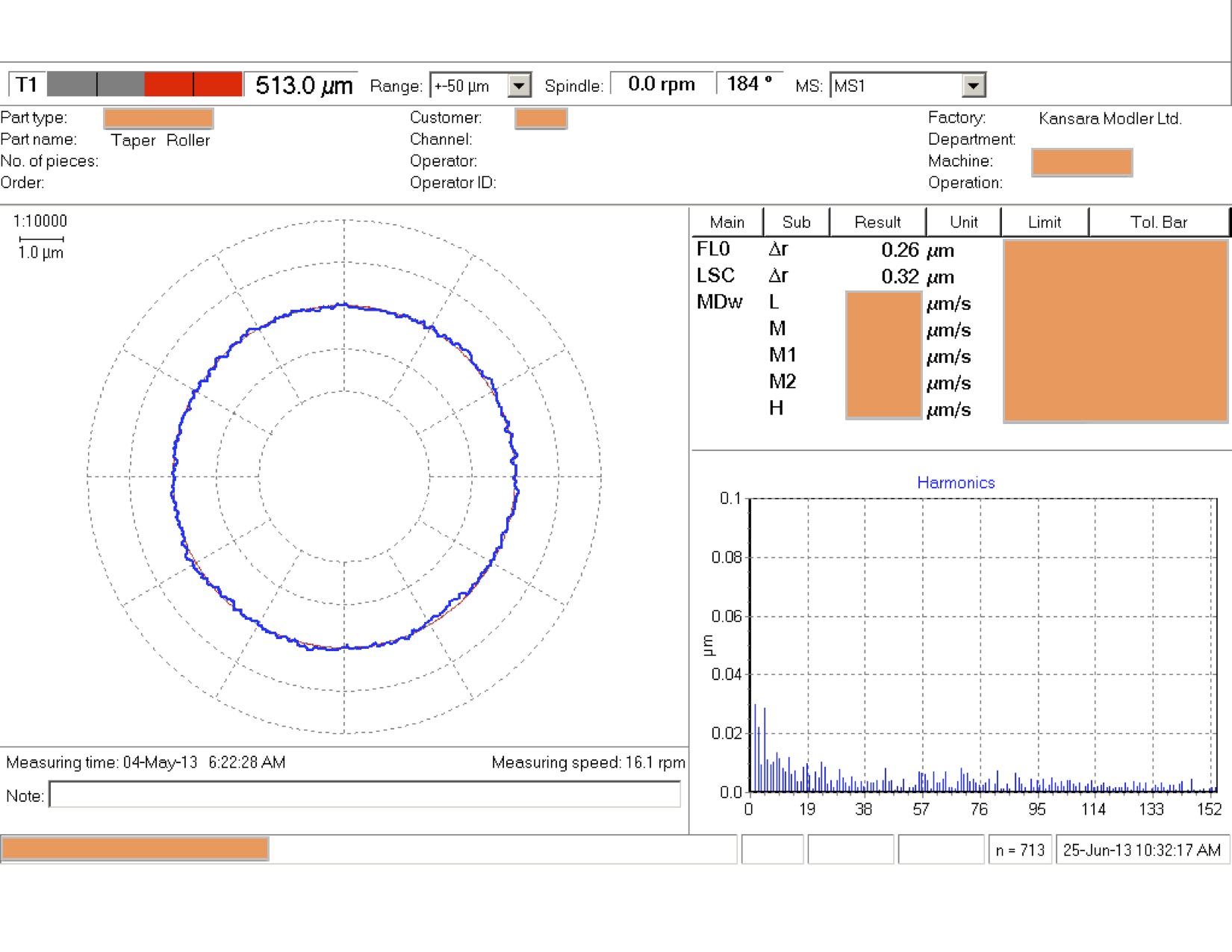Click the MDw parameter label

[719, 302]
